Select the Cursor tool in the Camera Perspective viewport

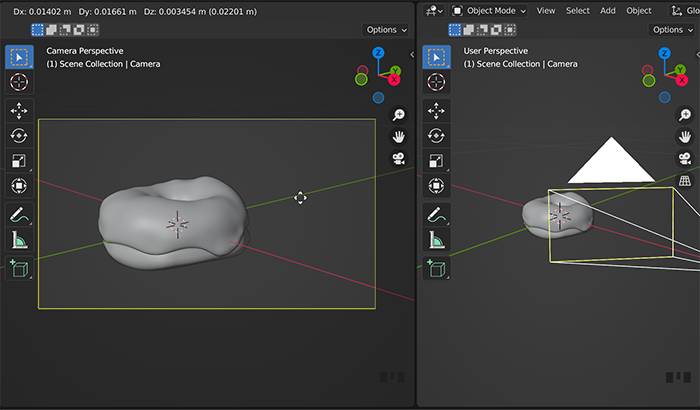pos(19,82)
